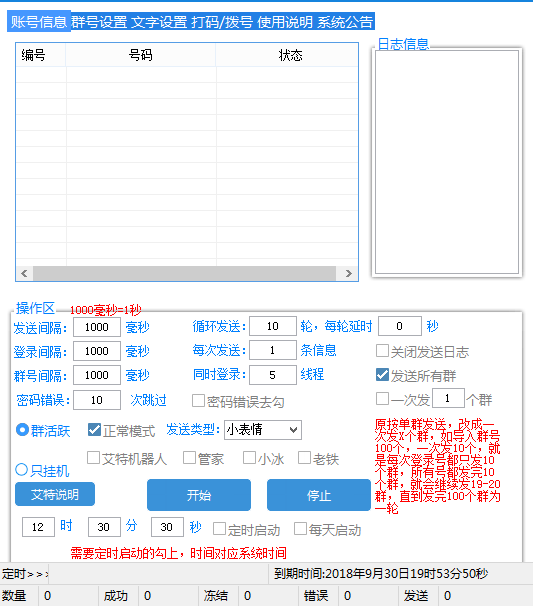Click the 需要定时启动的勾上 hint text
This screenshot has width=533, height=606.
tap(178, 553)
